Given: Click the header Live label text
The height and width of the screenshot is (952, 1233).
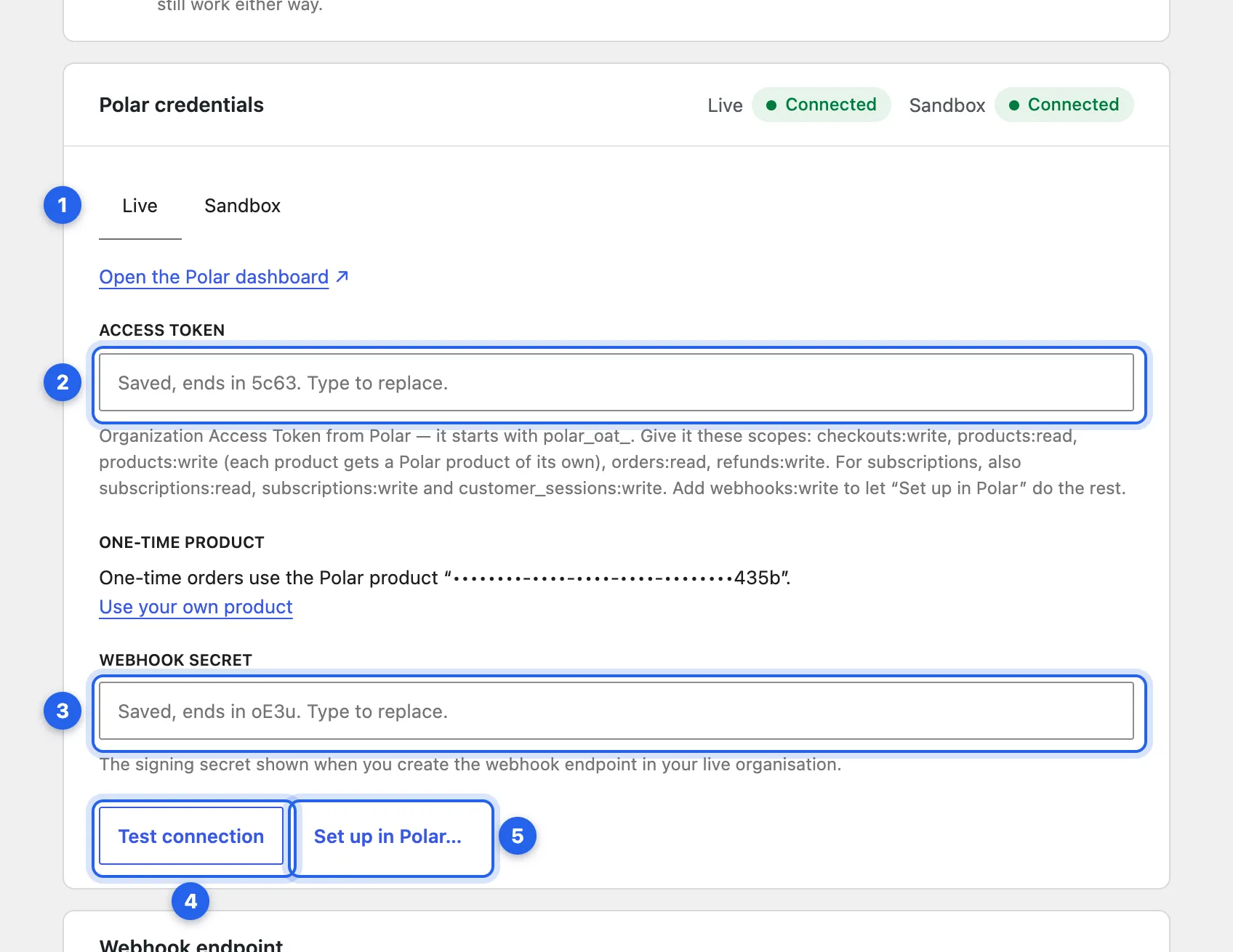Looking at the screenshot, I should [x=725, y=105].
